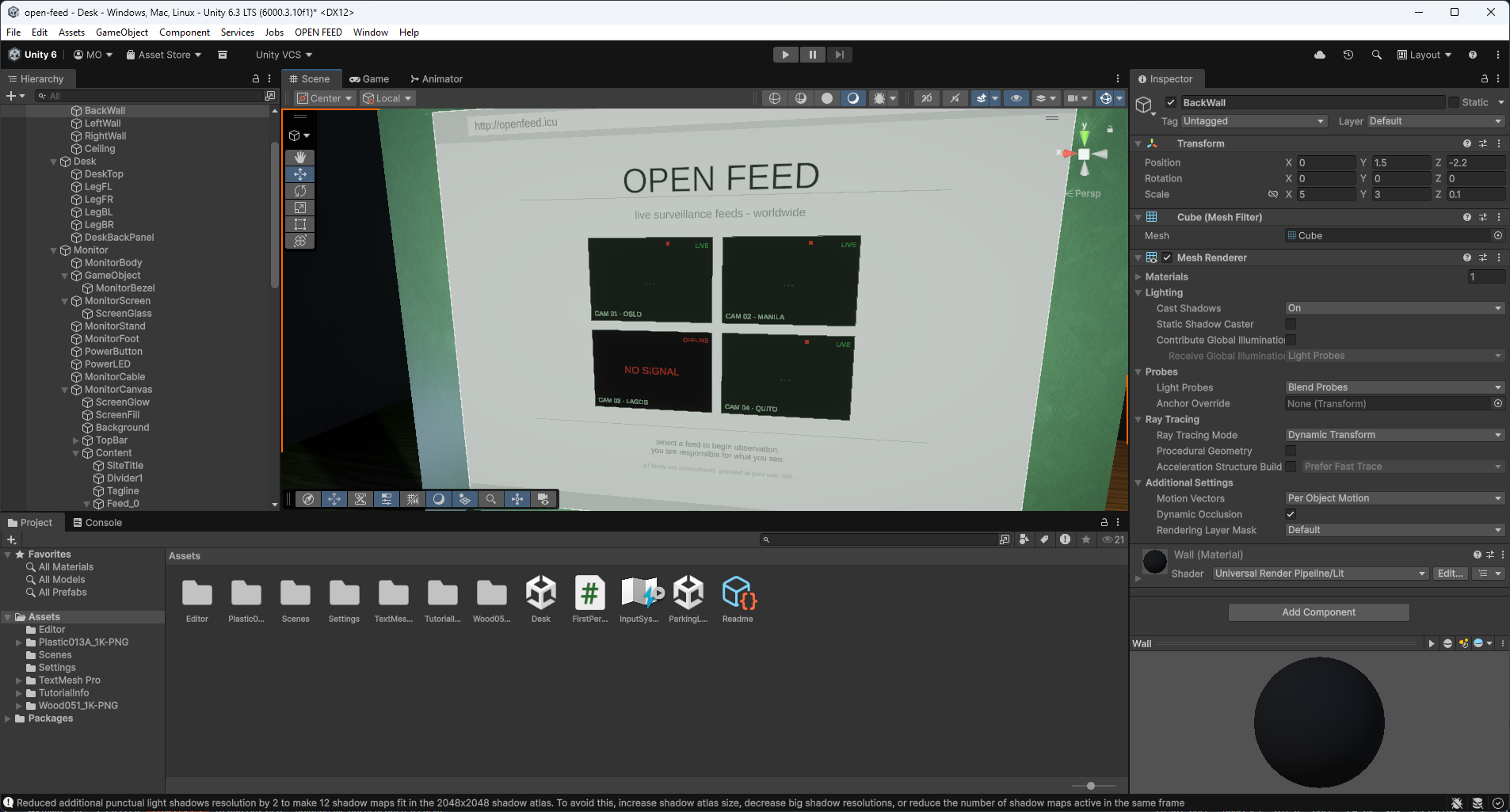Select the Rotate tool in Scene toolbar

pos(300,191)
